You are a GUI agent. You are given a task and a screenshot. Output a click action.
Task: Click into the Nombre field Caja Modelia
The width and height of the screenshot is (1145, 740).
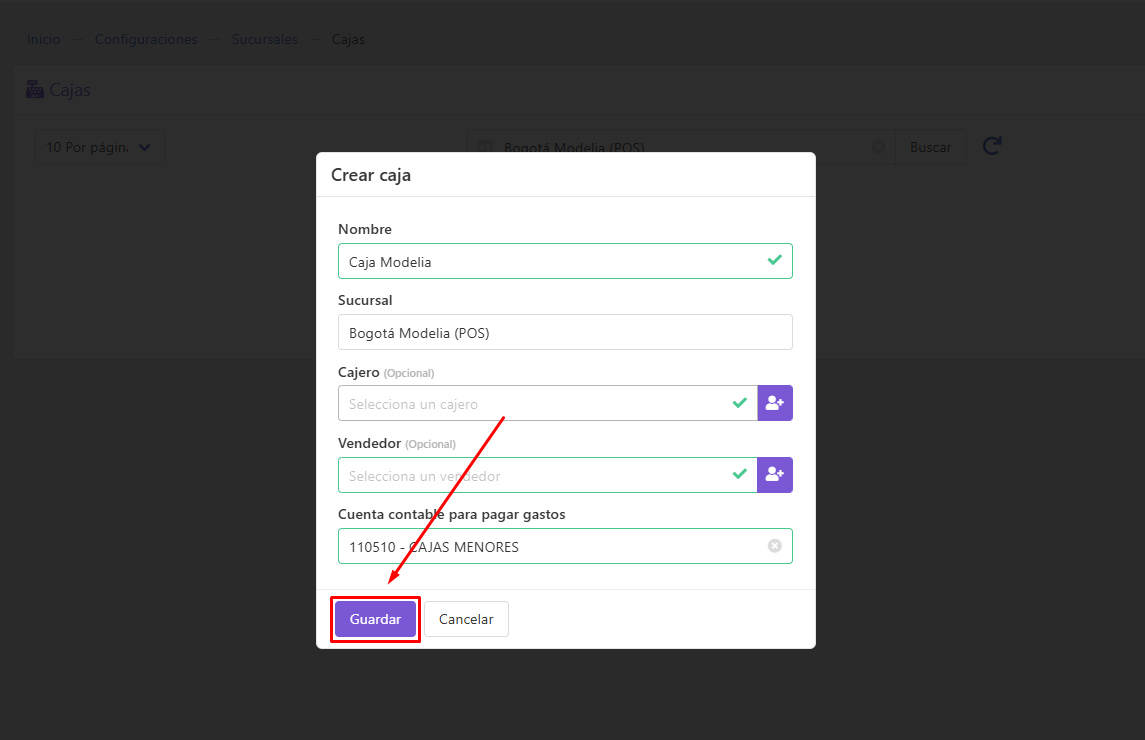point(565,261)
